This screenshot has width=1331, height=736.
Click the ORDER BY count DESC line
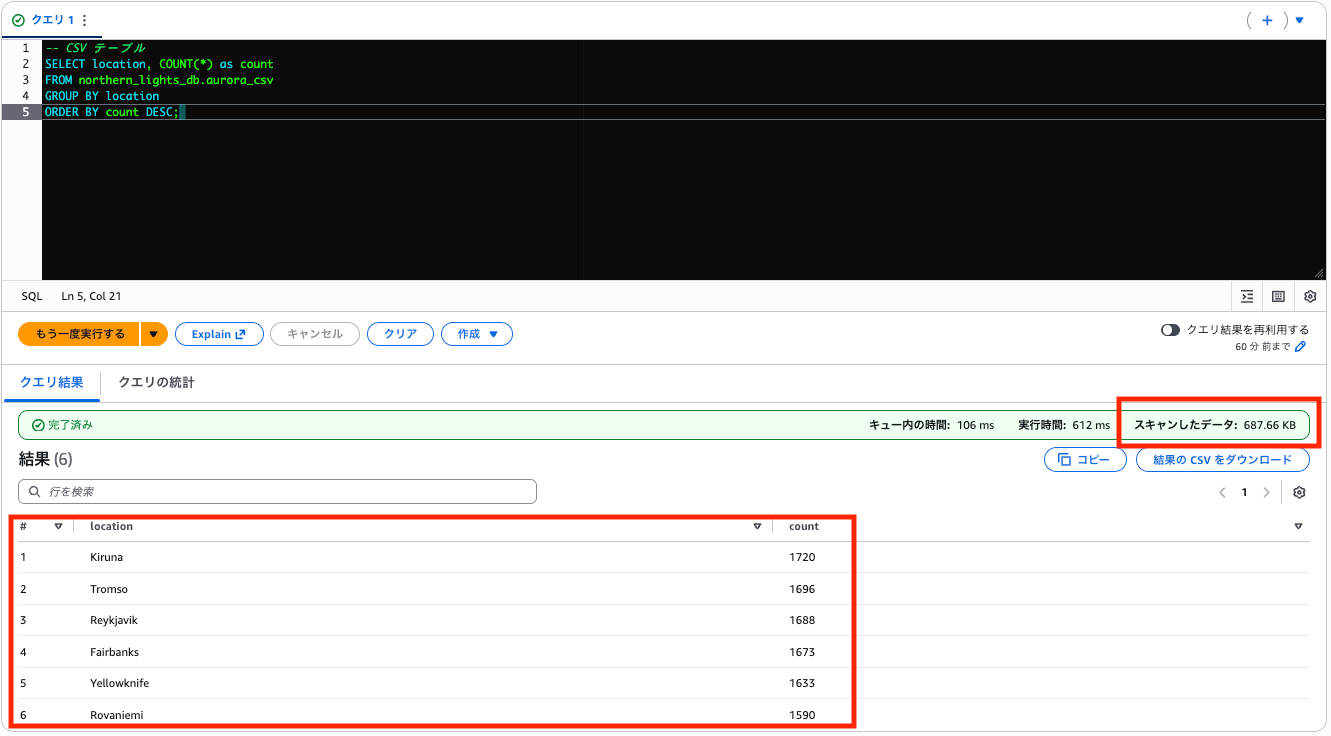[x=112, y=112]
